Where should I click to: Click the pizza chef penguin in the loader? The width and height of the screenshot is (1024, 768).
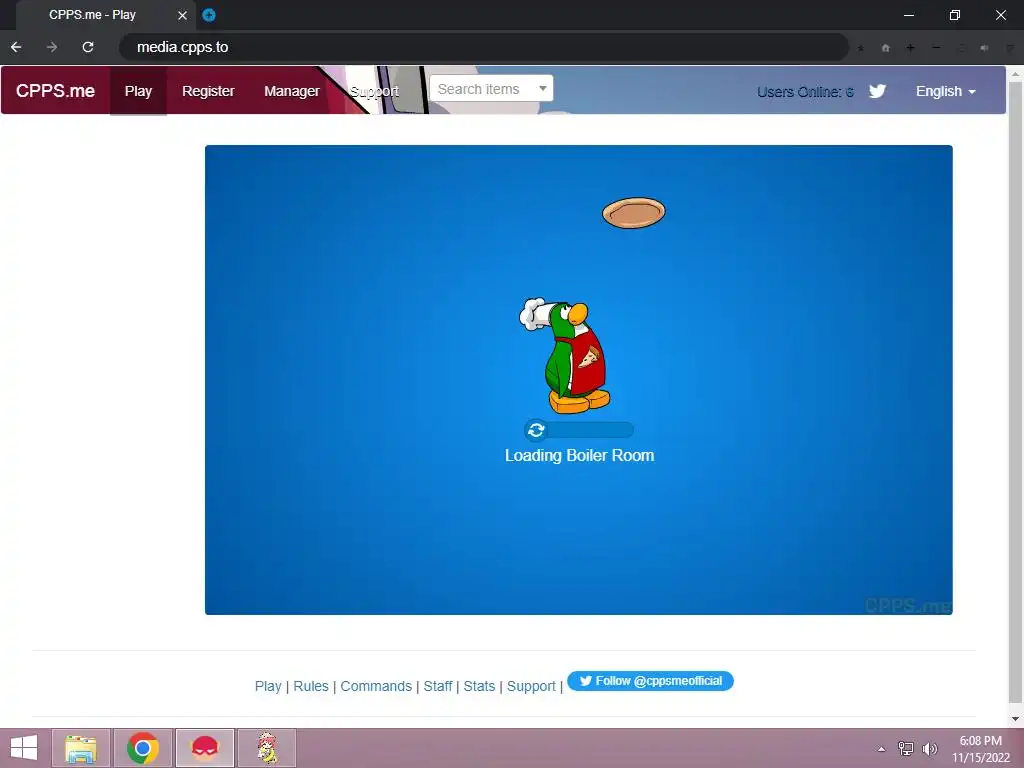[566, 355]
